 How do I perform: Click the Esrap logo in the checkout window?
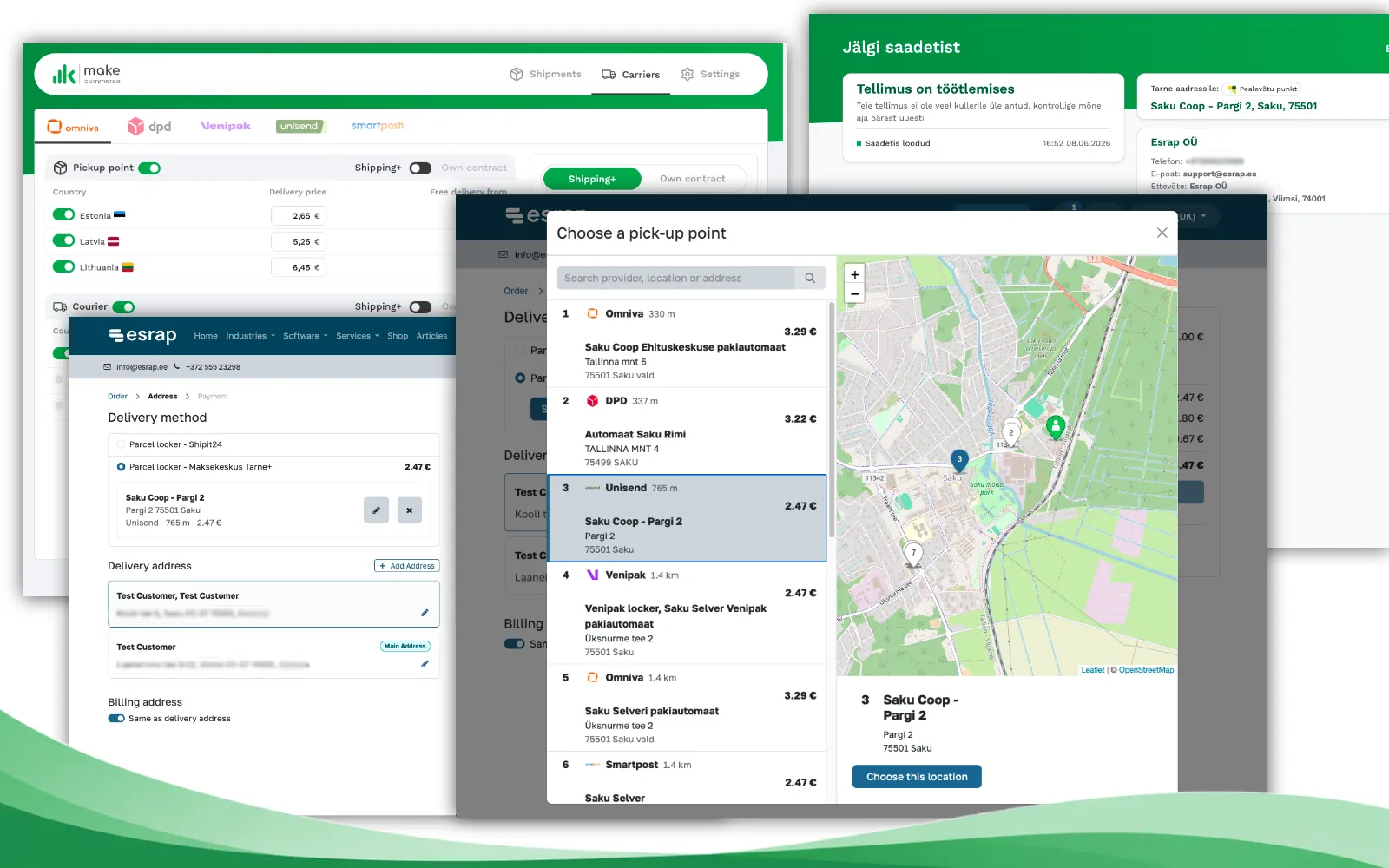coord(142,335)
